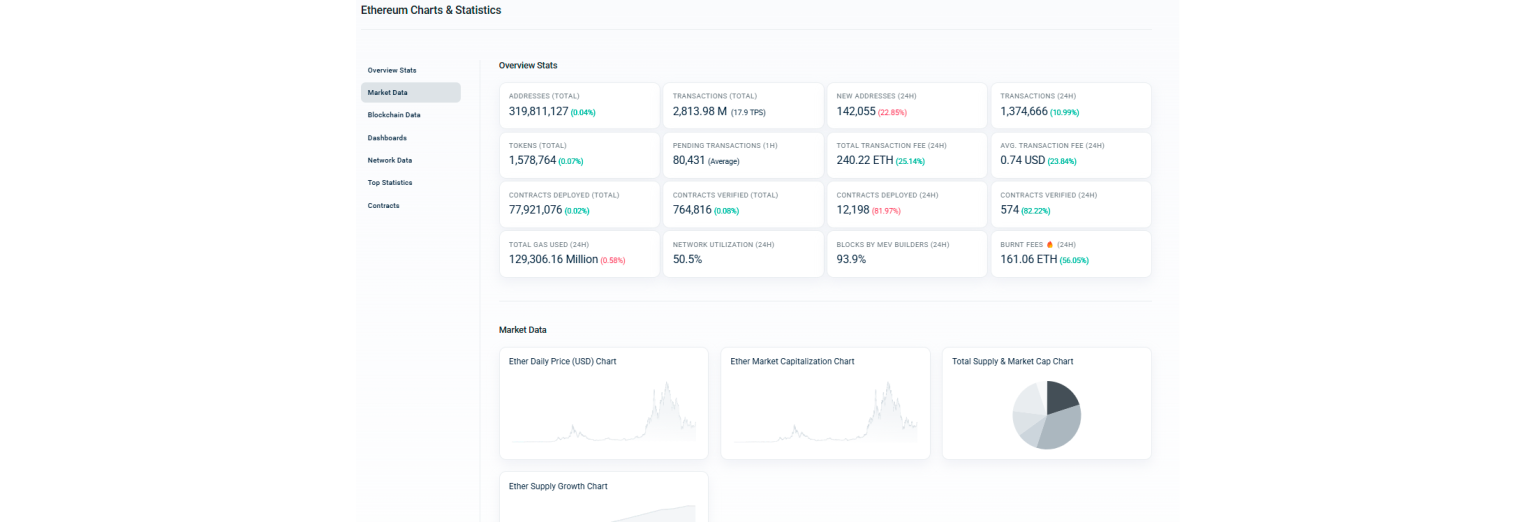Click the Network Utilization value 50.5%
1536x522 pixels.
[687, 259]
